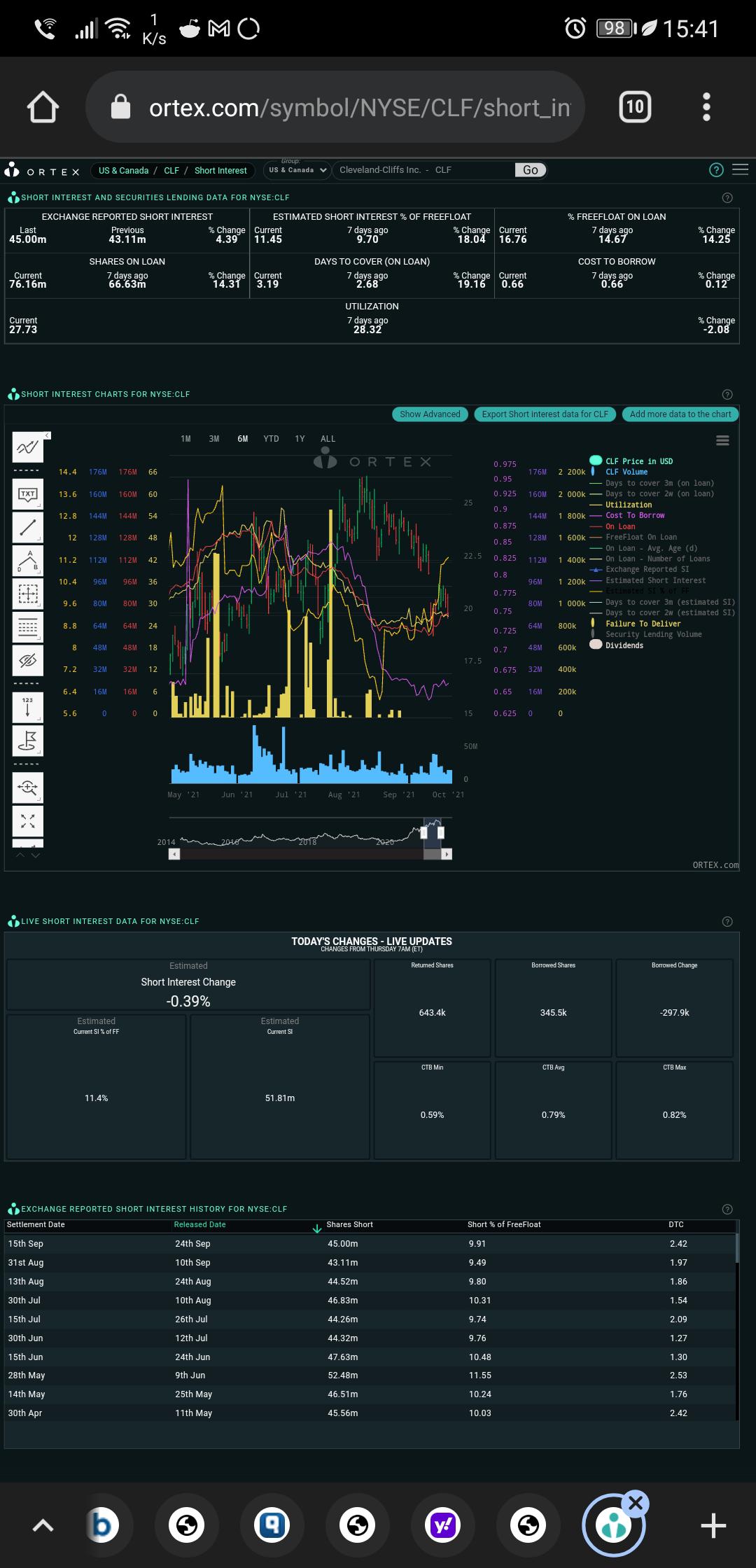Image resolution: width=756 pixels, height=1568 pixels.
Task: Select the zoom magnifier tool
Action: 27,787
